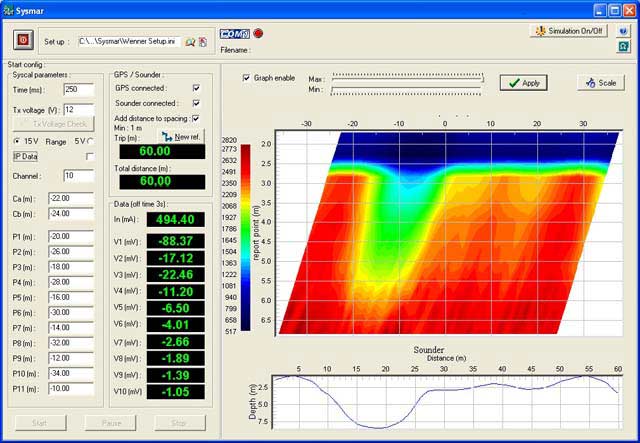640x443 pixels.
Task: Click the Tx Voltage Check button
Action: point(53,124)
